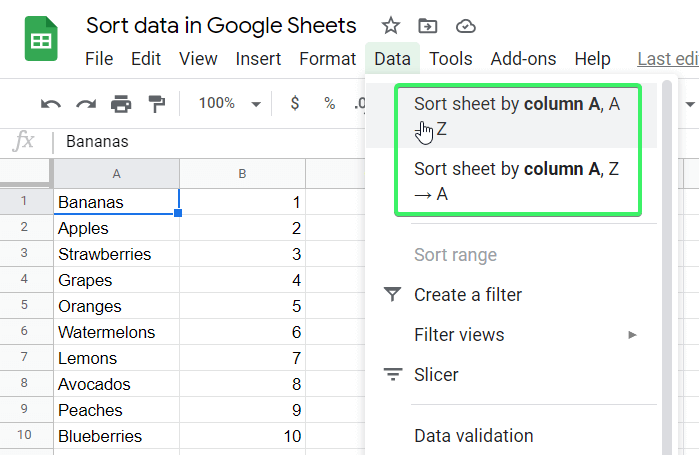The height and width of the screenshot is (455, 699).
Task: Click the move to folder icon
Action: pos(428,26)
